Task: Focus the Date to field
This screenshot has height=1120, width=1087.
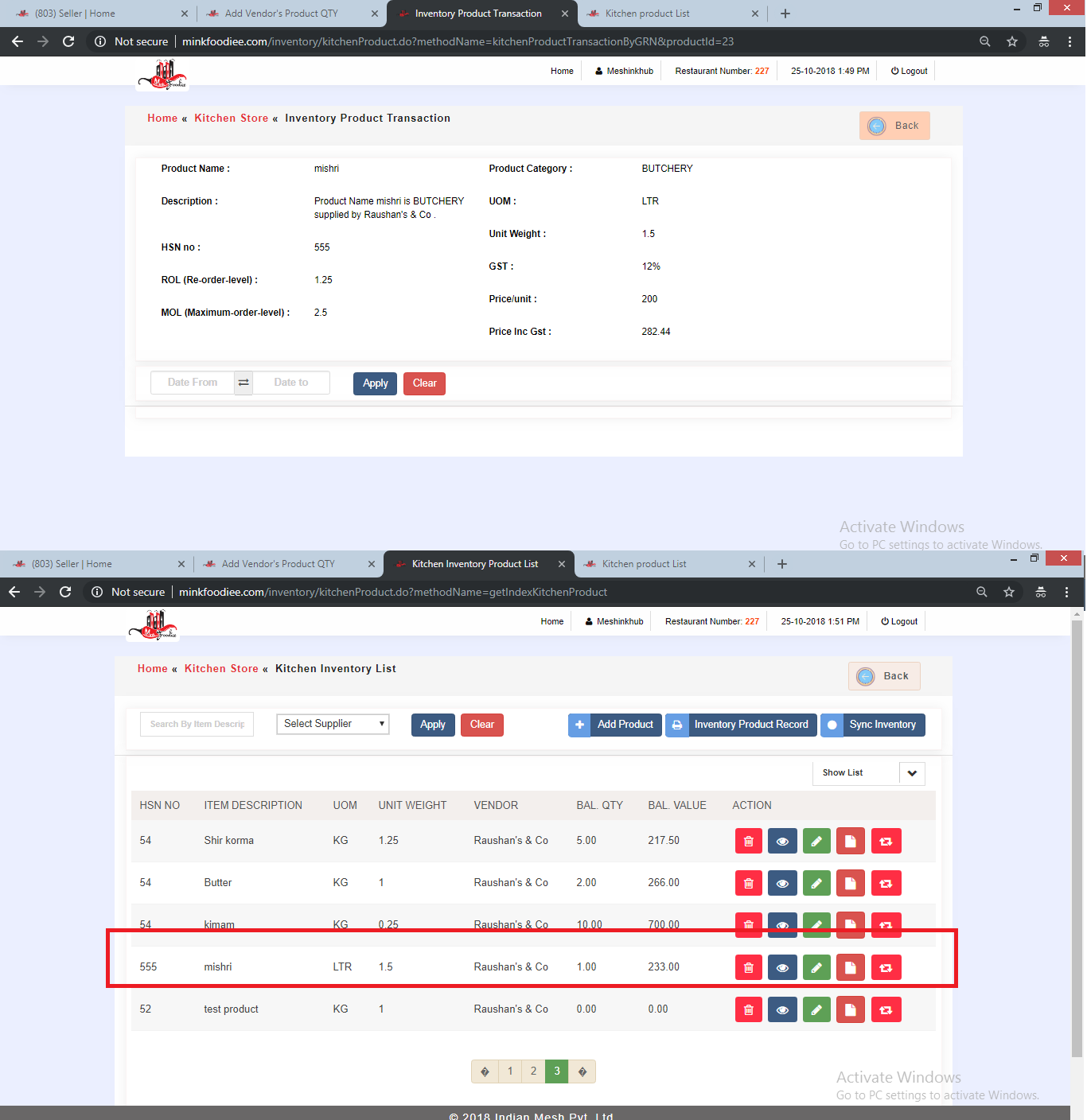Action: click(291, 383)
